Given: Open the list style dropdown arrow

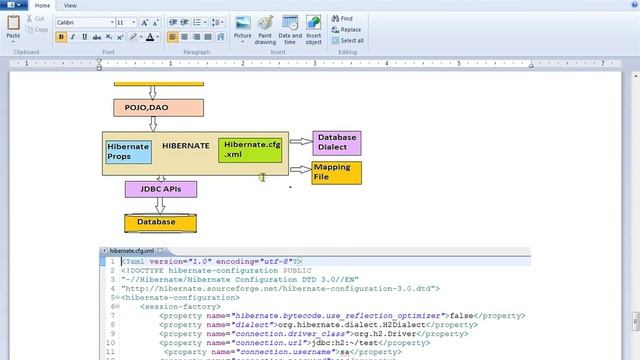Looking at the screenshot, I should [205, 22].
